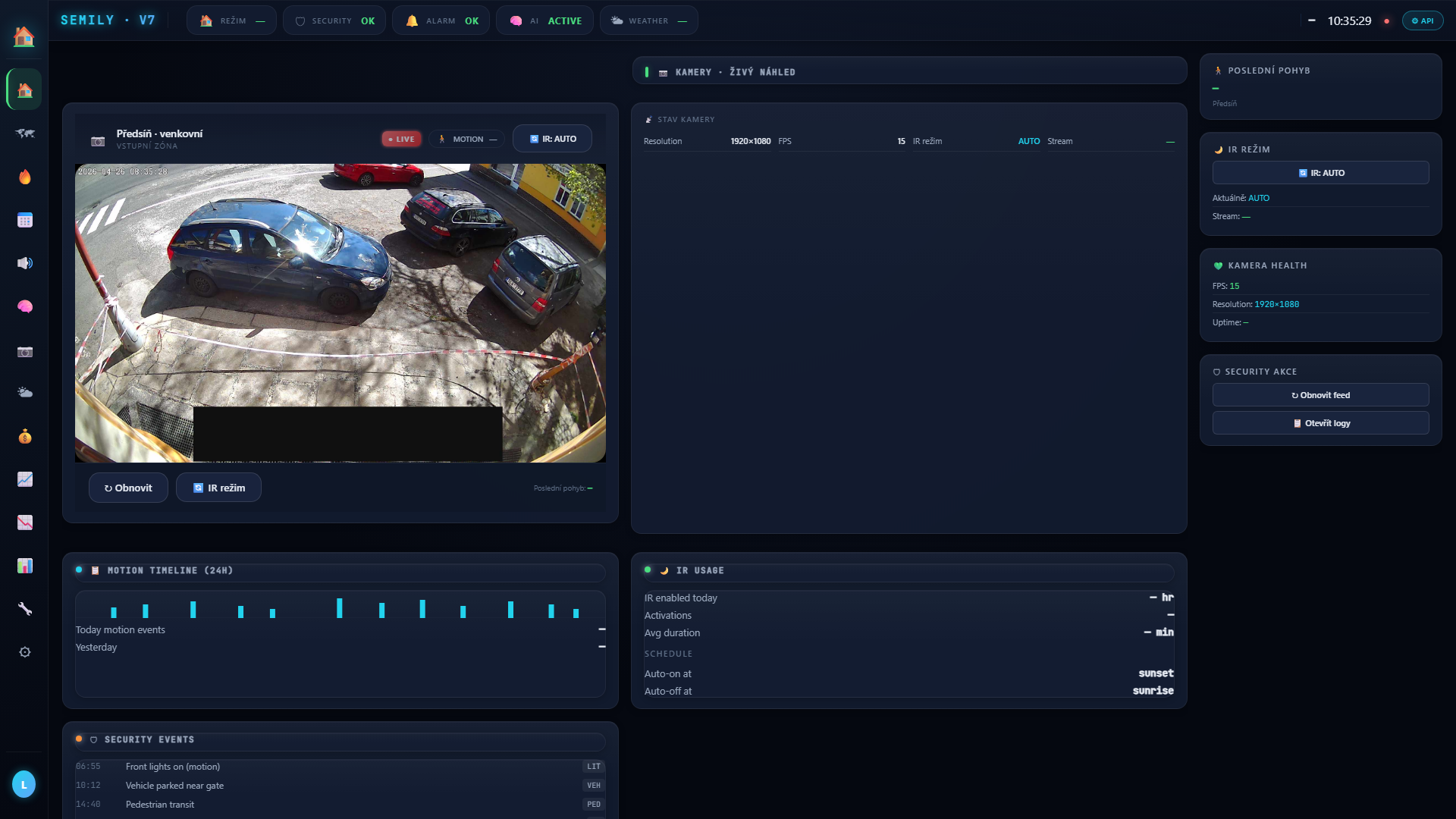Click the first motion timeline bar
The image size is (1456, 819).
tap(114, 613)
